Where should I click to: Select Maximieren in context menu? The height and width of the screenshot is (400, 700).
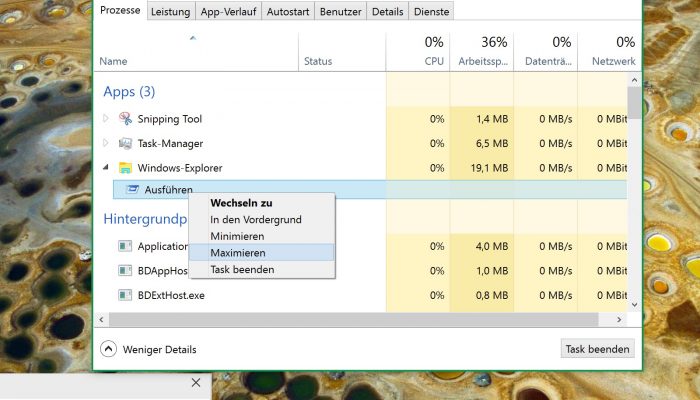point(262,253)
